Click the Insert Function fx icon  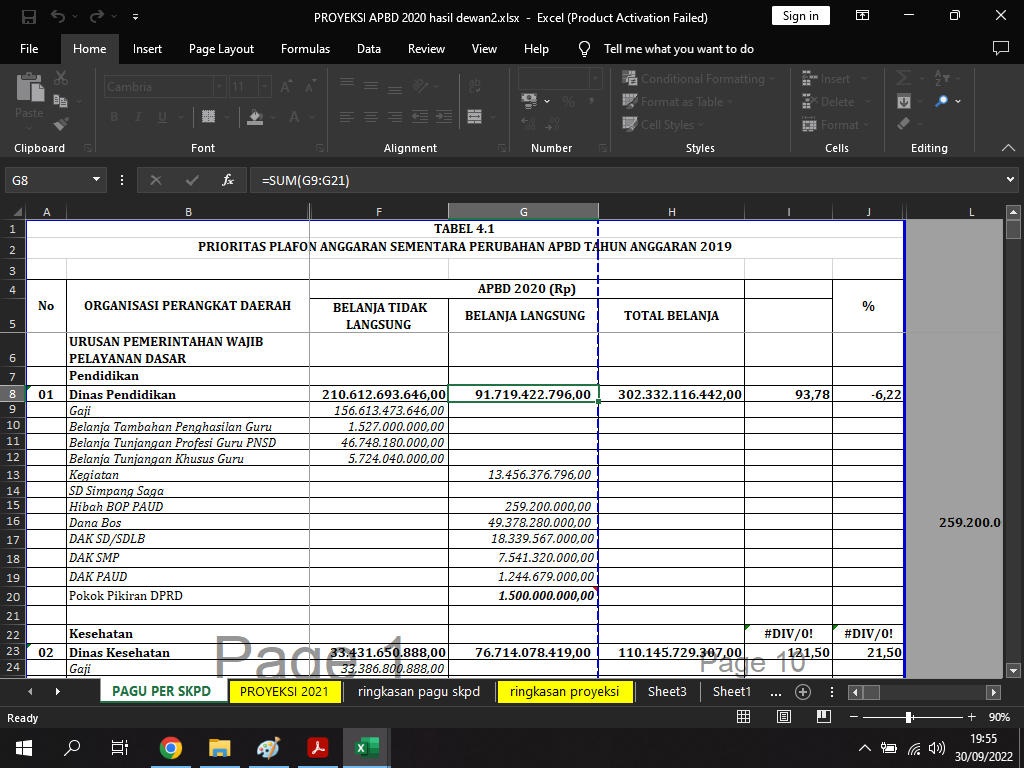click(228, 180)
